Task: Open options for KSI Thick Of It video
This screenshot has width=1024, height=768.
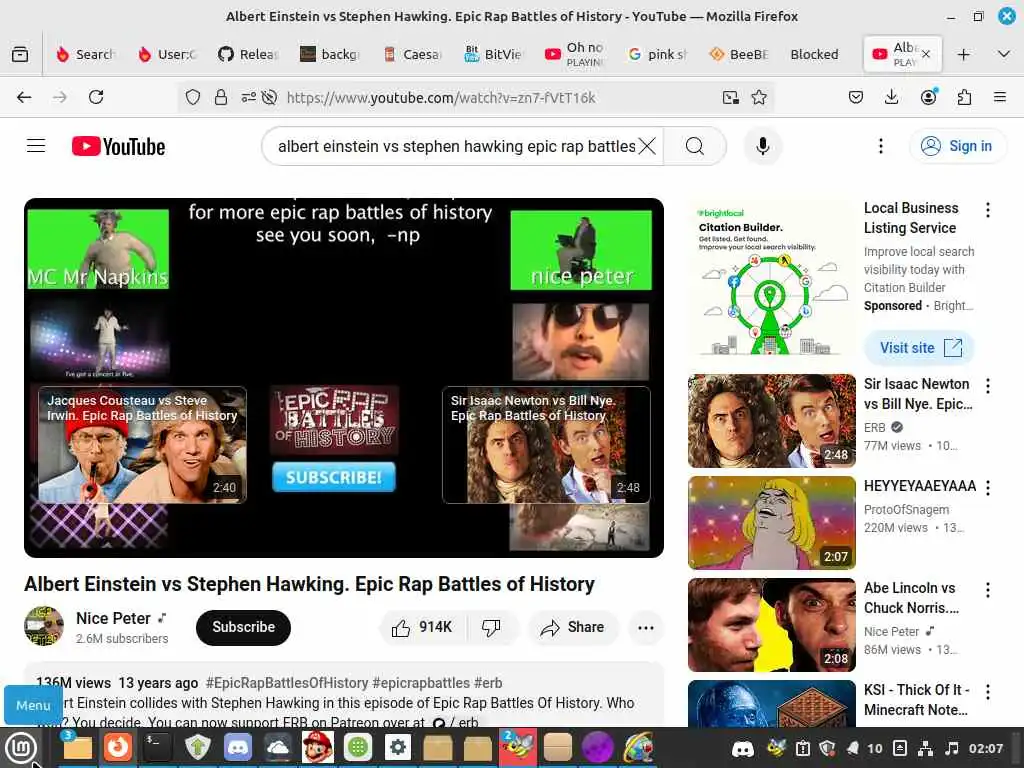Action: 987,692
